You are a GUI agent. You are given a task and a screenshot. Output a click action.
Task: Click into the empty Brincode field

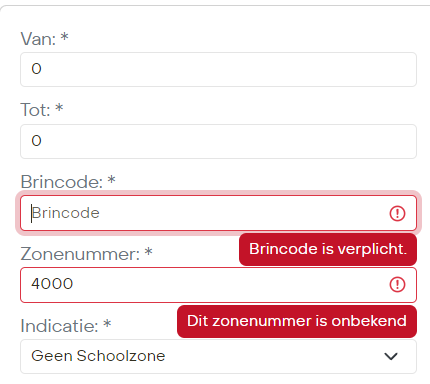pyautogui.click(x=218, y=213)
